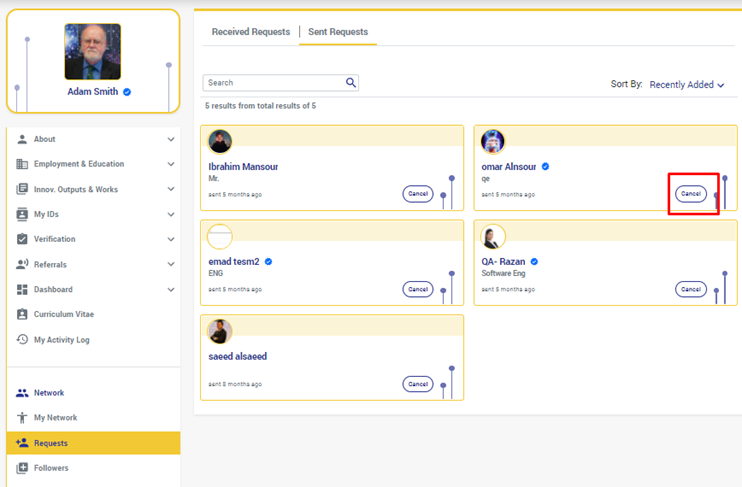Image resolution: width=742 pixels, height=487 pixels.
Task: Click inside the Search input field
Action: (272, 83)
